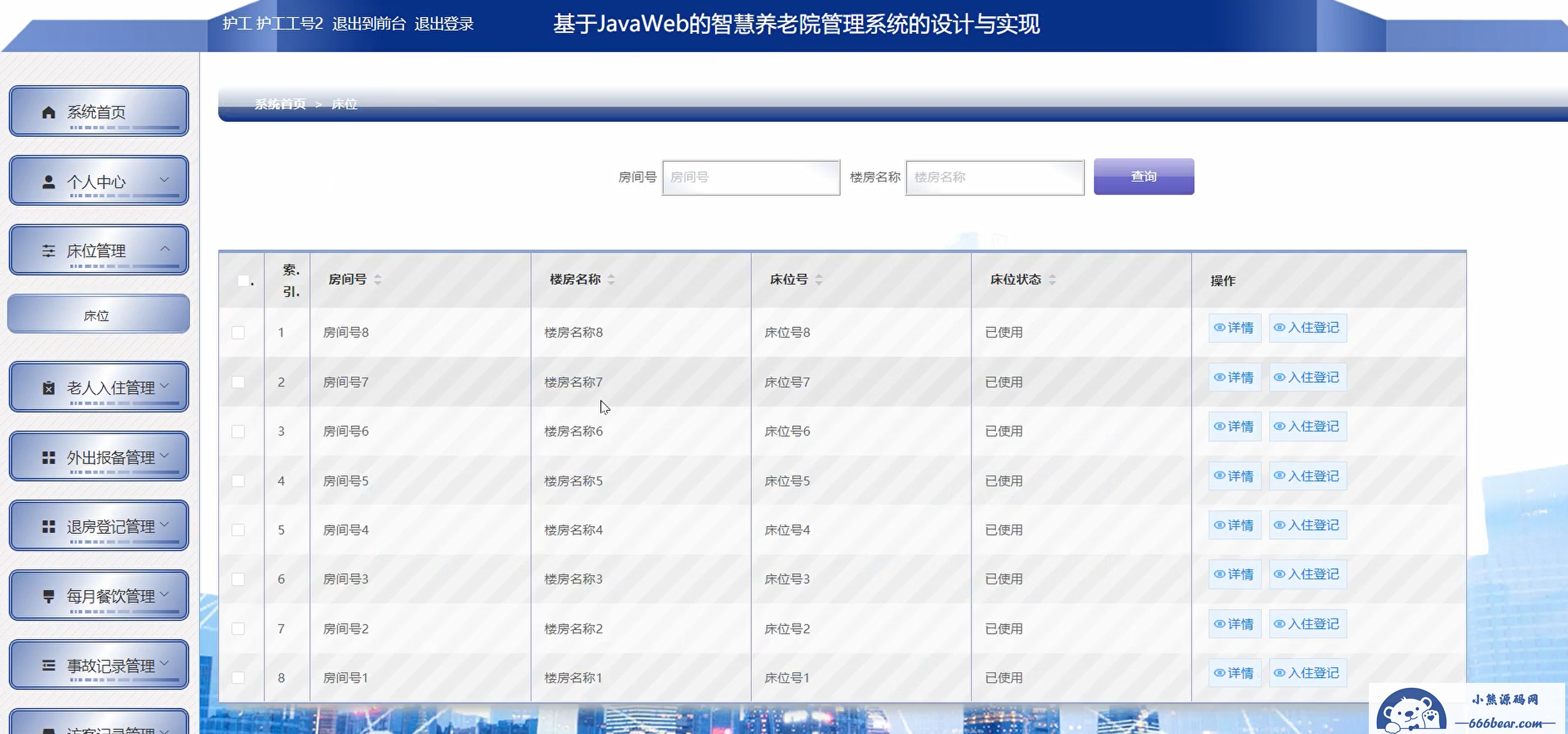Click 入住登记 for 房间号7
Viewport: 1568px width, 734px height.
click(x=1308, y=378)
